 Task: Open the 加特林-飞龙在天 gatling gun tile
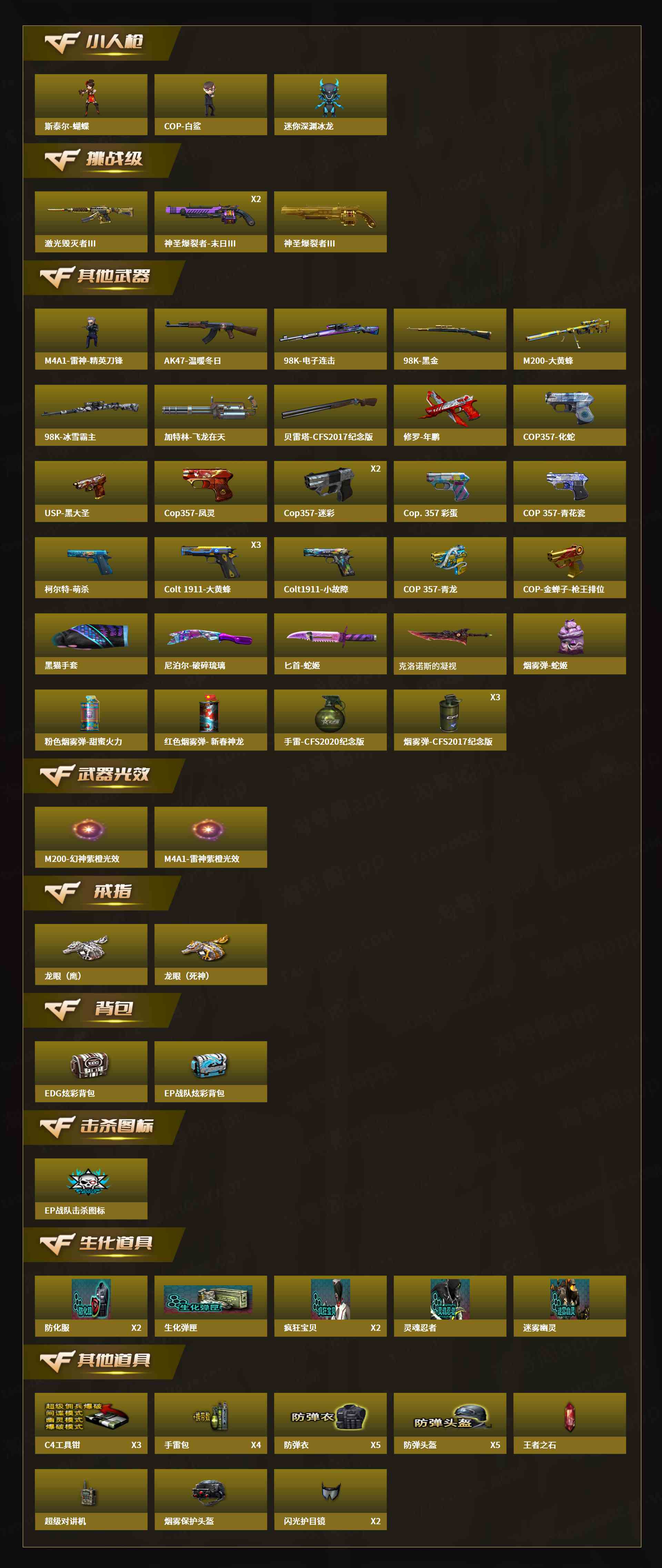[x=211, y=415]
